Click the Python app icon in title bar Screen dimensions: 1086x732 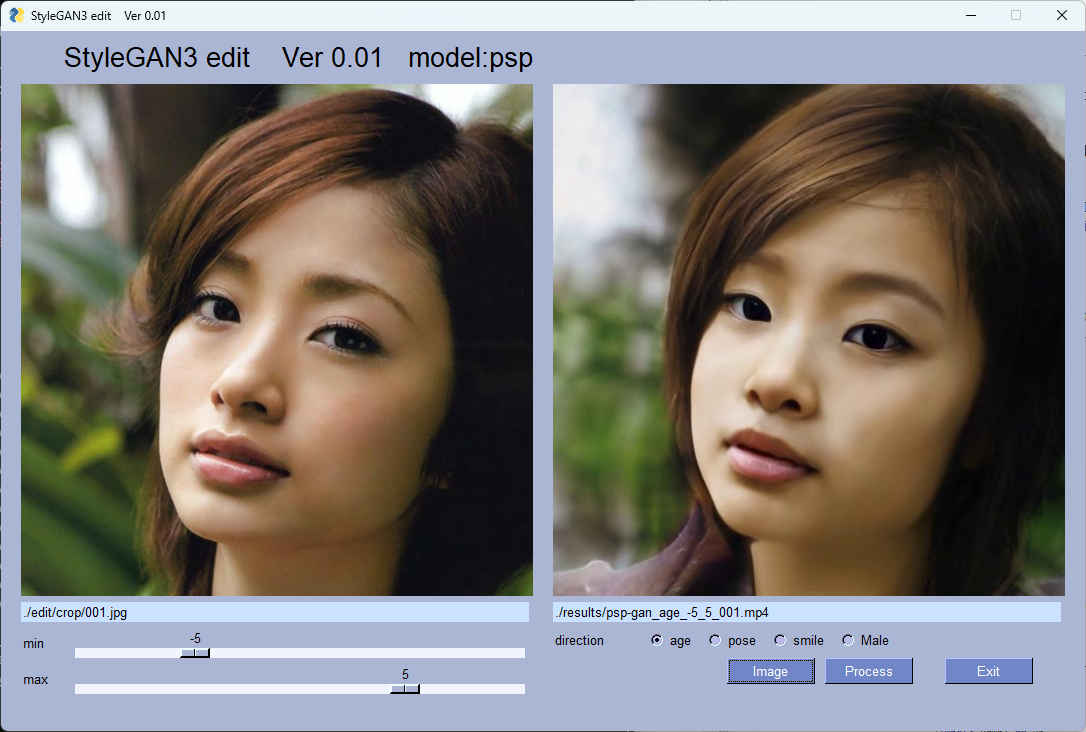click(16, 15)
